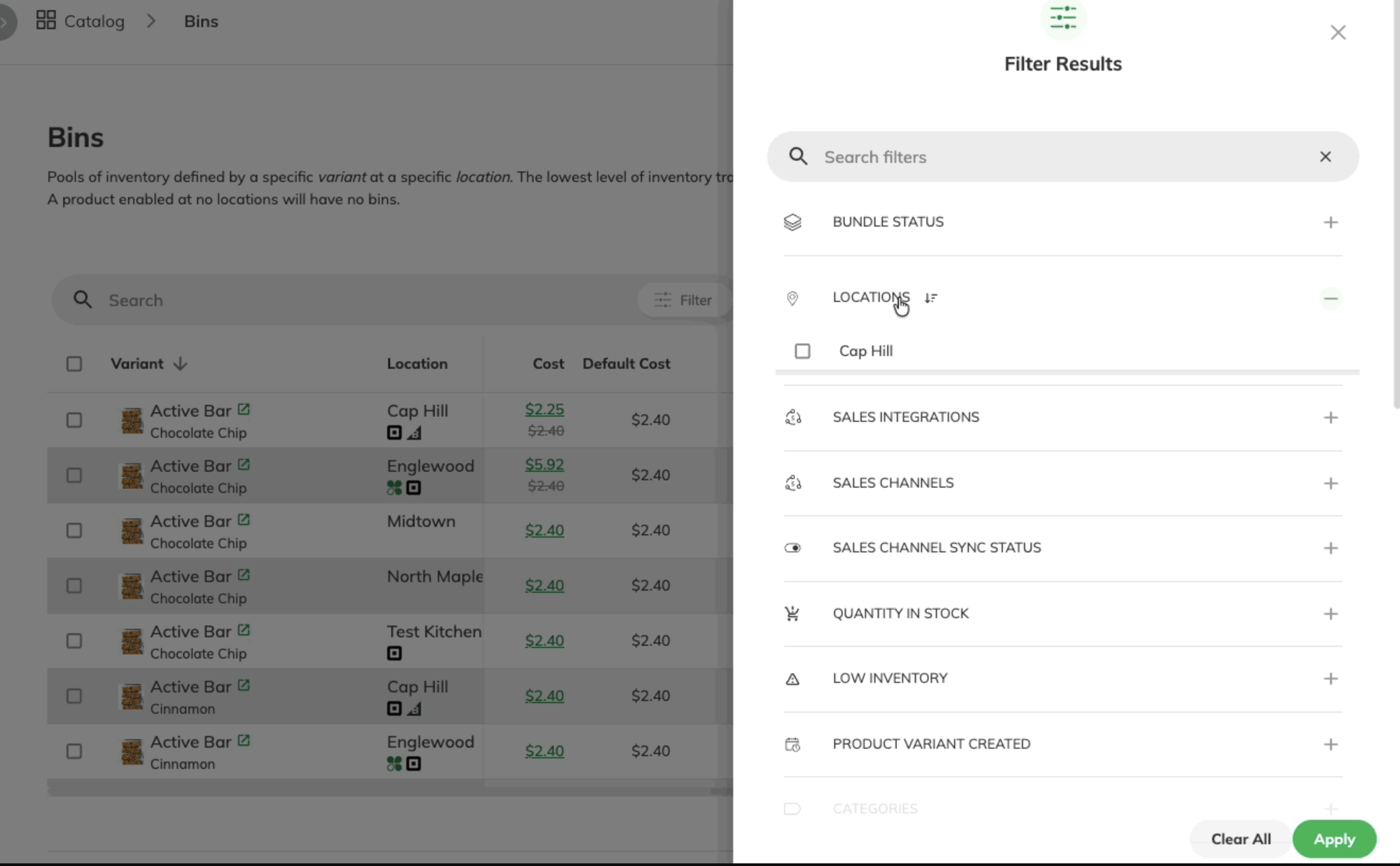Apply the selected filters
The height and width of the screenshot is (866, 1400).
[x=1334, y=839]
